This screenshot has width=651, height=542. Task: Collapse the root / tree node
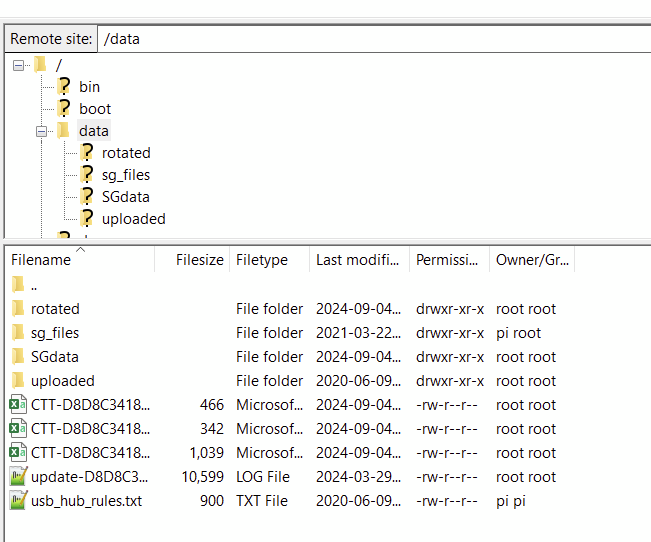19,65
